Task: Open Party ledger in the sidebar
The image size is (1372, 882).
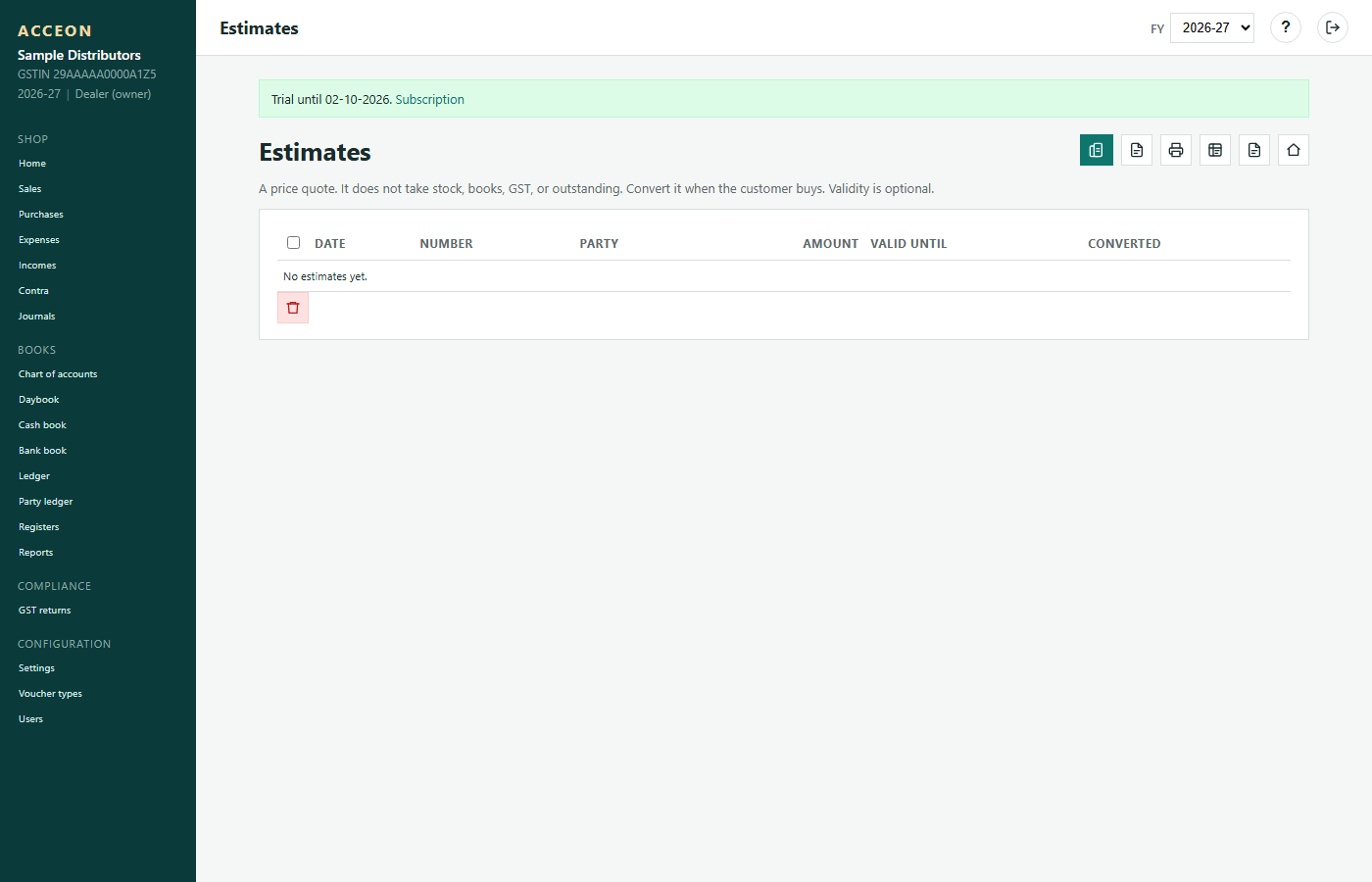Action: (46, 502)
